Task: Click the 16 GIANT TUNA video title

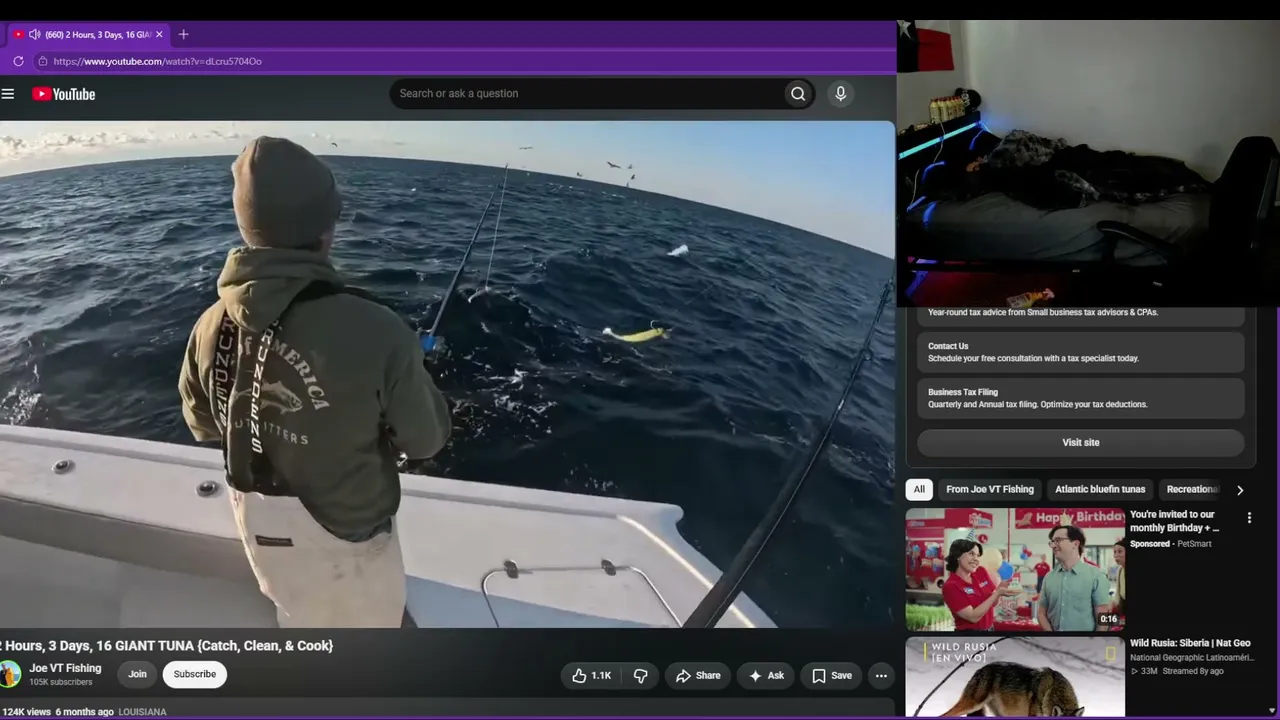Action: coord(167,646)
